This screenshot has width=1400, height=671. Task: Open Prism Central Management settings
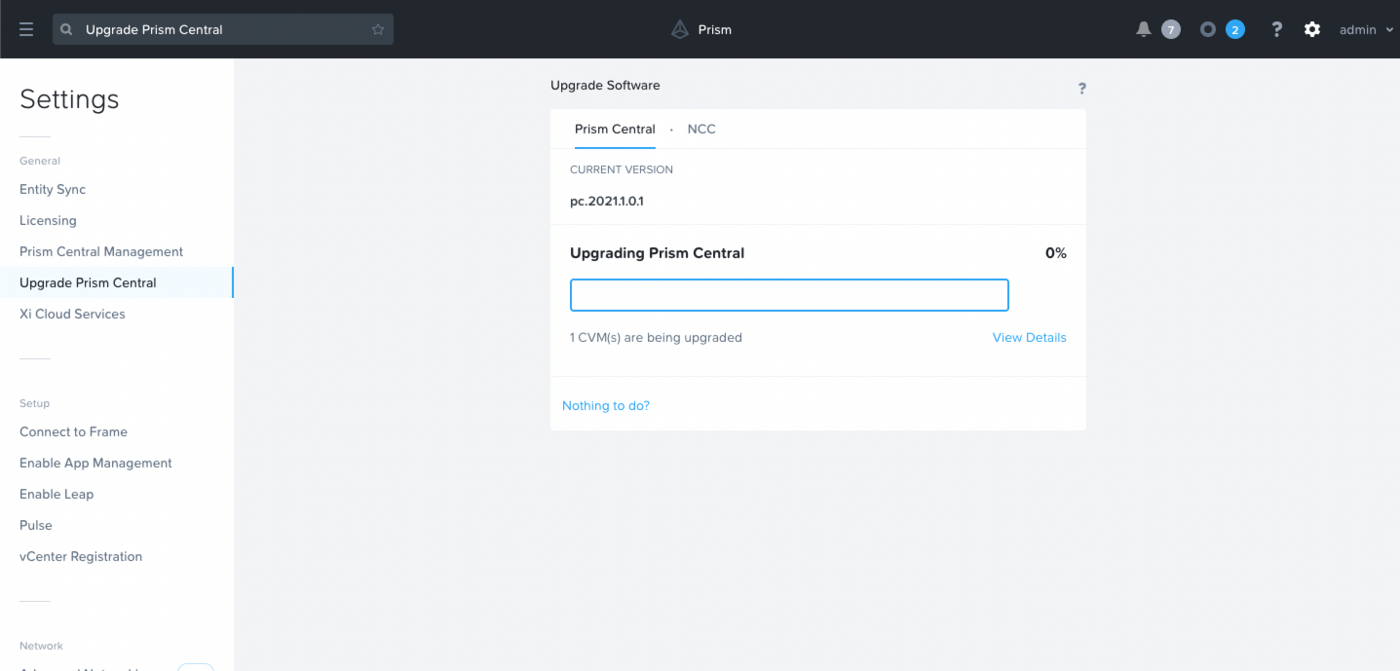click(x=101, y=252)
